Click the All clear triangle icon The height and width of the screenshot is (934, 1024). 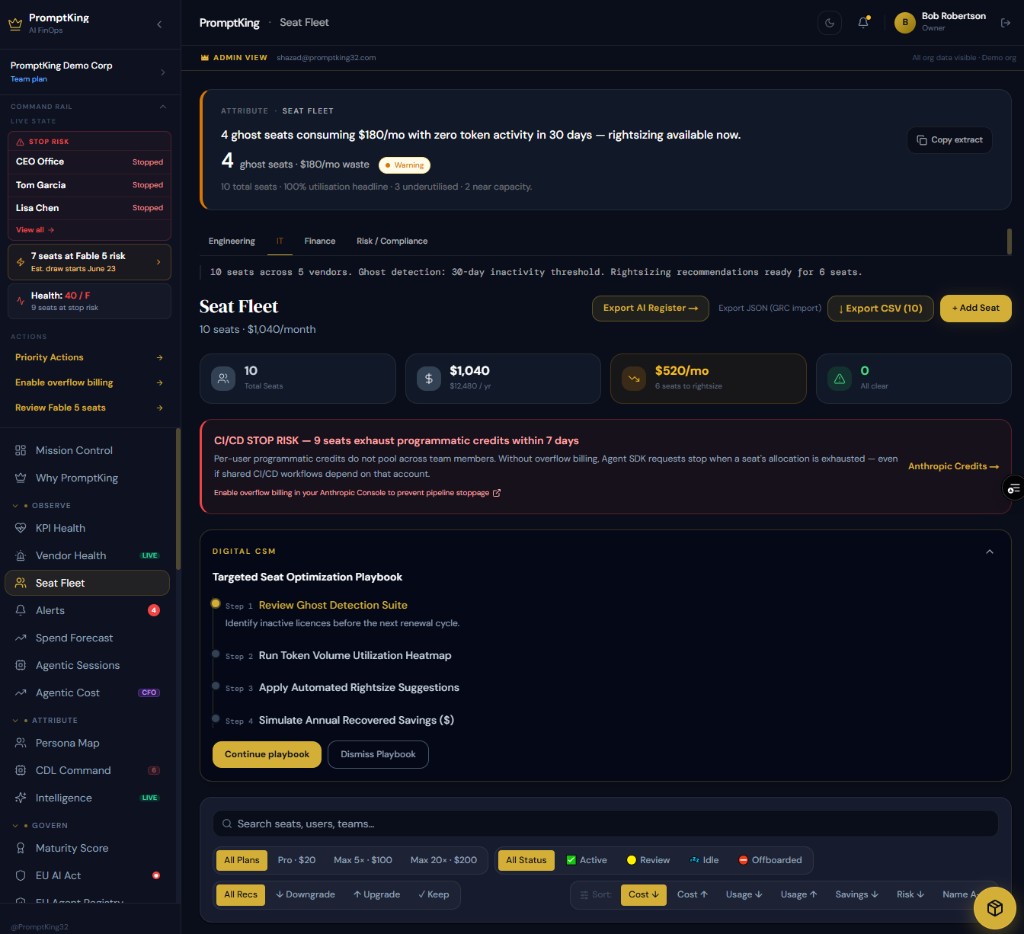(x=839, y=378)
